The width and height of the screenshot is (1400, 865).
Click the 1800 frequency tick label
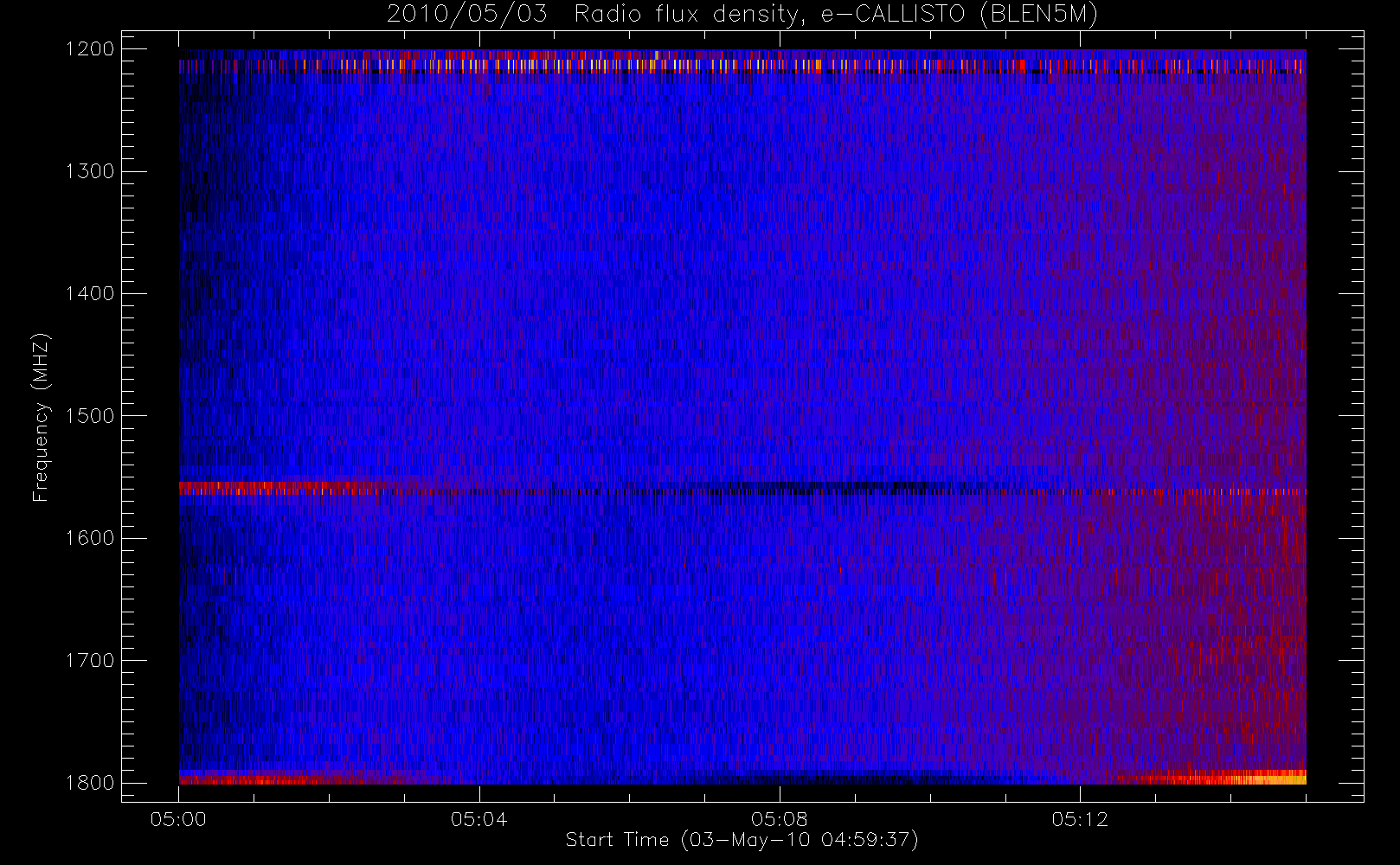[x=90, y=783]
